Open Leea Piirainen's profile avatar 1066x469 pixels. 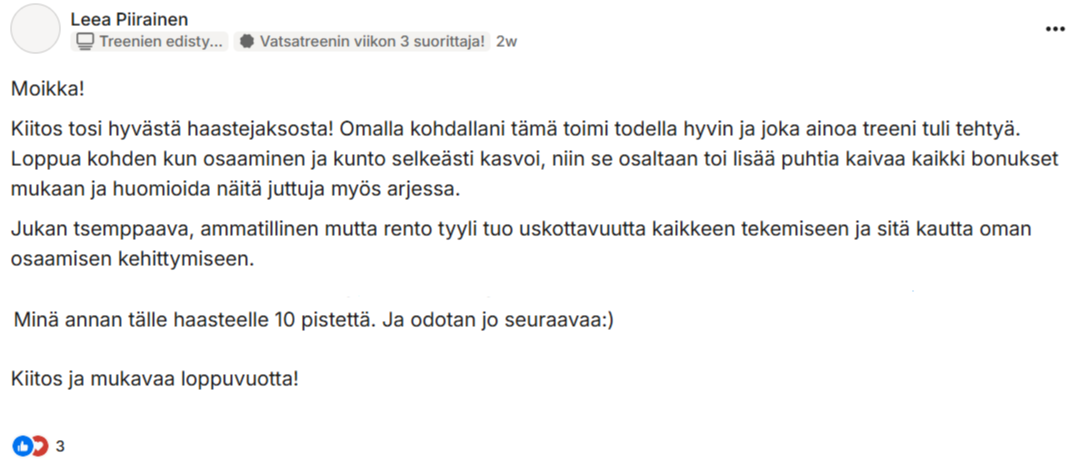click(x=35, y=29)
